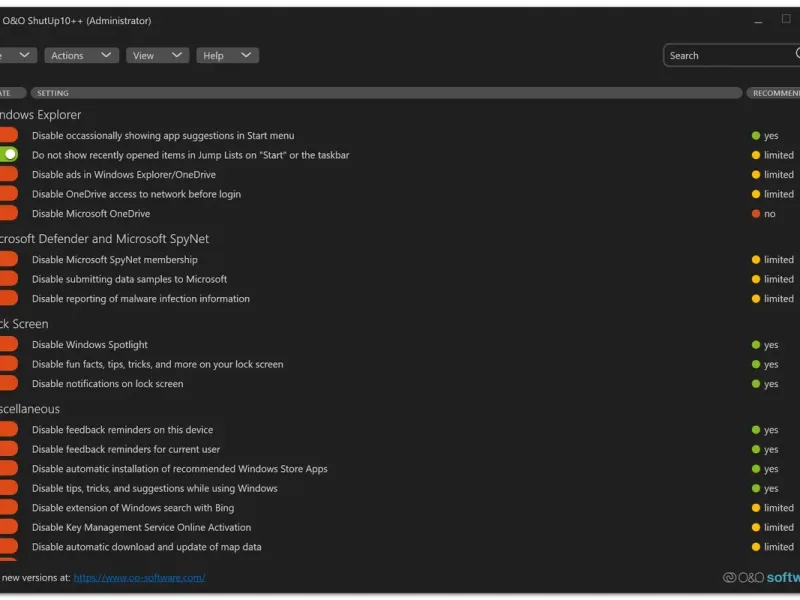Click red 'no' recommendation for Disable Microsoft OneDrive
This screenshot has width=800, height=600.
(764, 213)
